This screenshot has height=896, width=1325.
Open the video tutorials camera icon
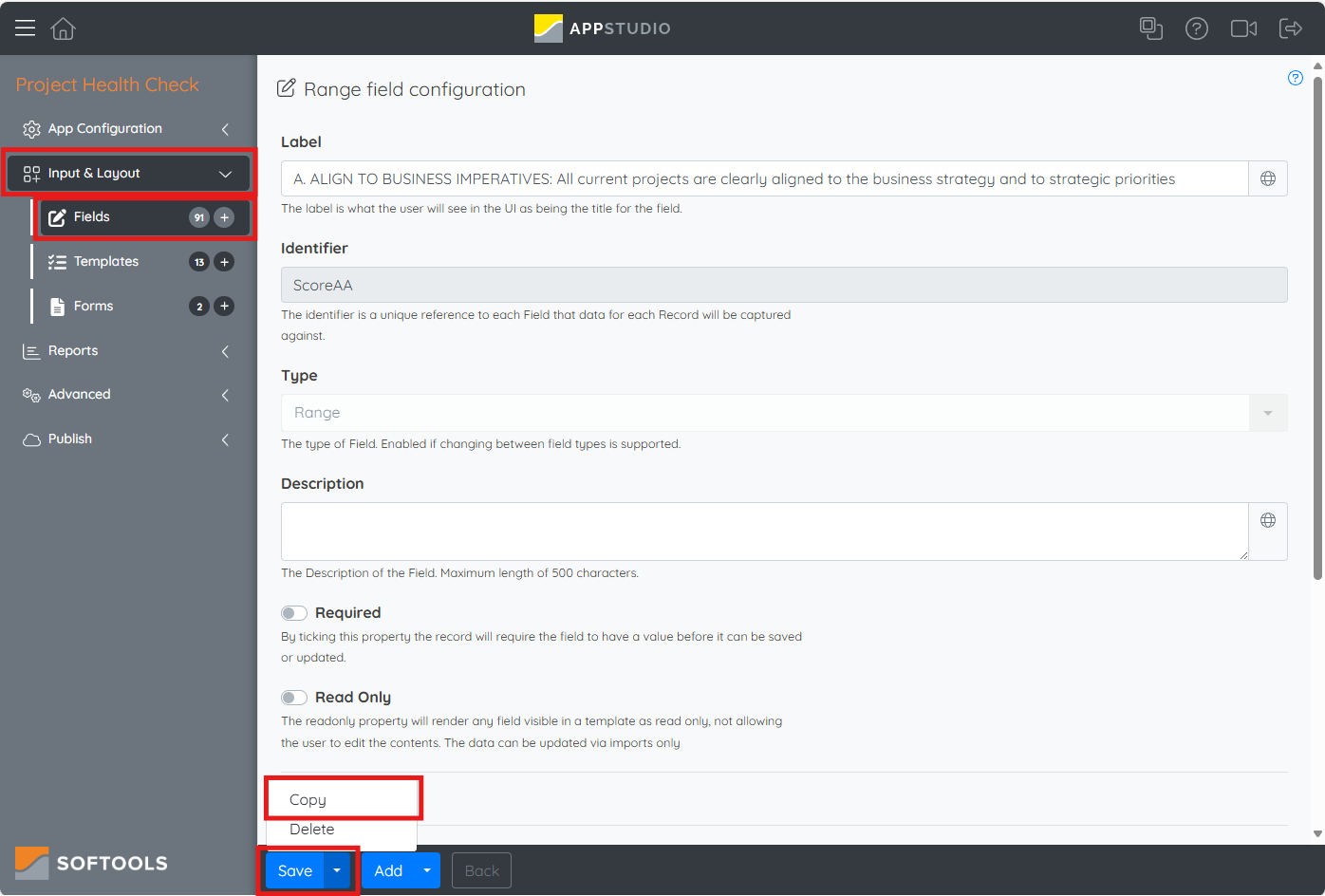(1243, 28)
